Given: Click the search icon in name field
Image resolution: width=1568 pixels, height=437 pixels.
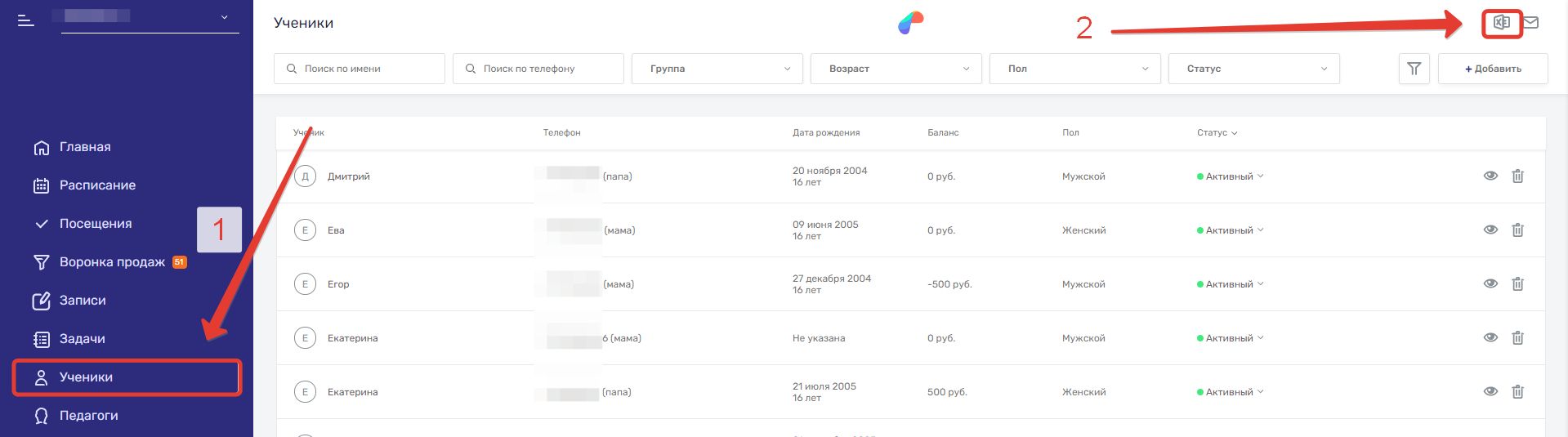Looking at the screenshot, I should [x=292, y=69].
